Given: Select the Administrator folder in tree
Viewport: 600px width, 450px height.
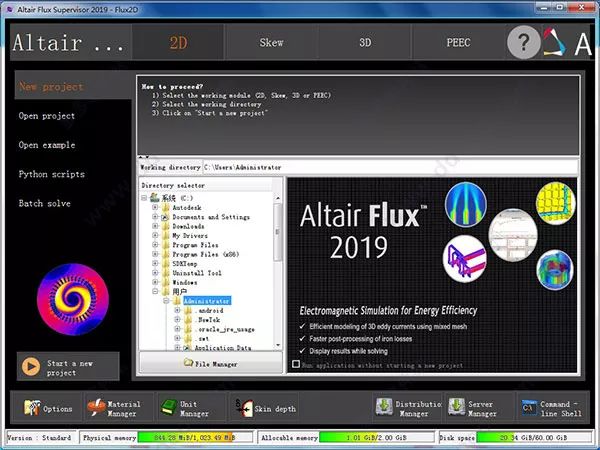Looking at the screenshot, I should tap(206, 301).
